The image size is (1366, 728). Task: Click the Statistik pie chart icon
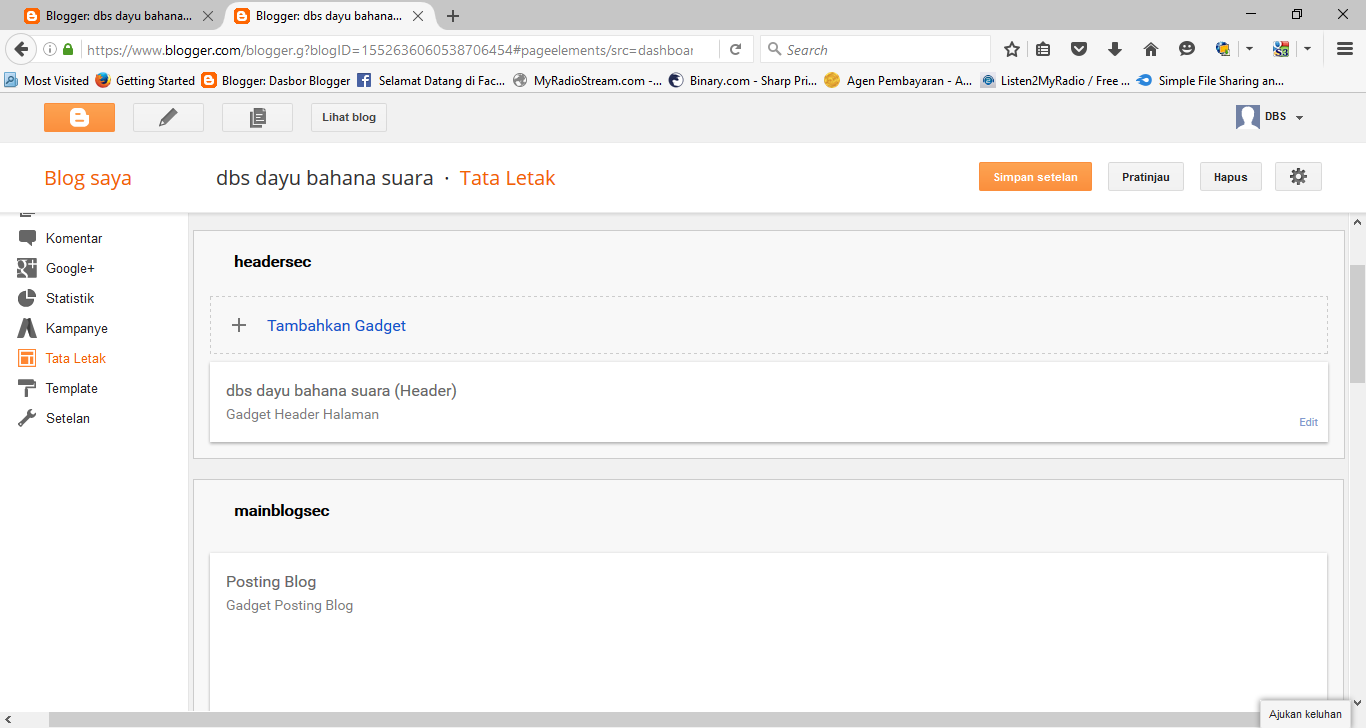(27, 298)
